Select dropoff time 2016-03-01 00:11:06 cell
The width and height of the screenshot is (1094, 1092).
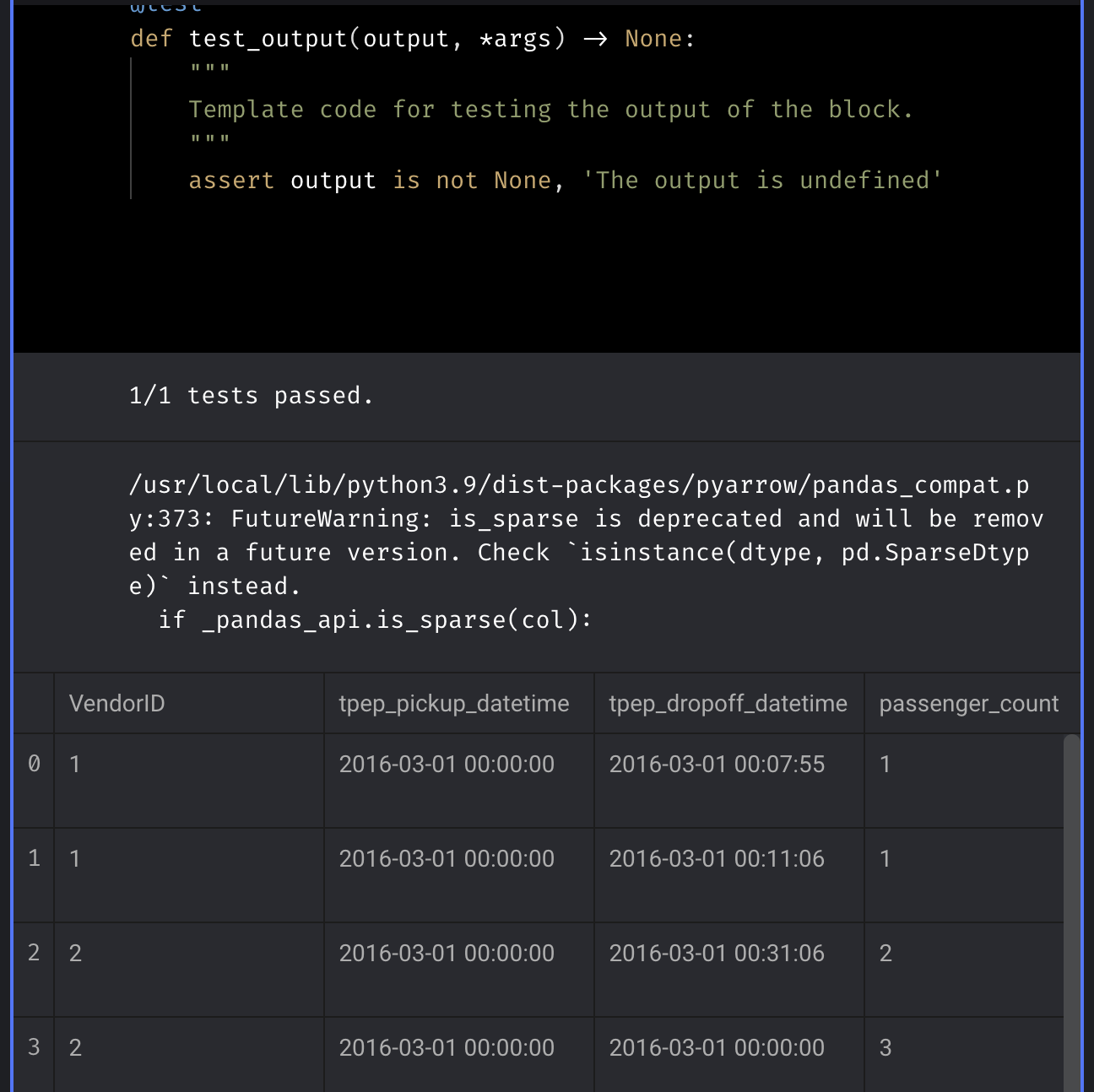[x=717, y=858]
